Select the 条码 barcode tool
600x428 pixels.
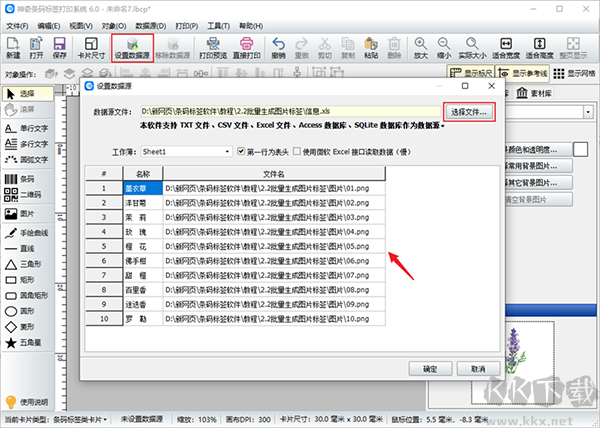19,179
